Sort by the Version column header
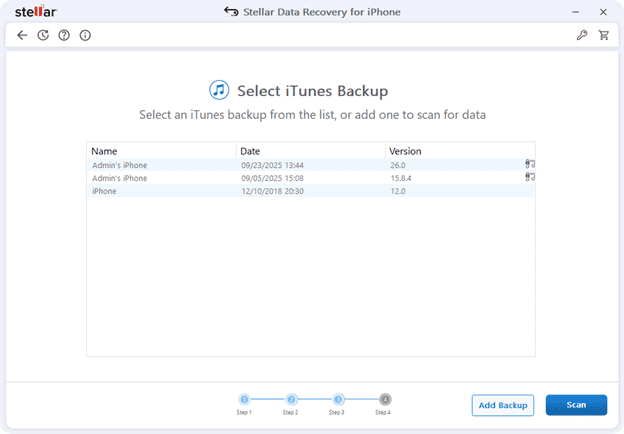 point(460,151)
